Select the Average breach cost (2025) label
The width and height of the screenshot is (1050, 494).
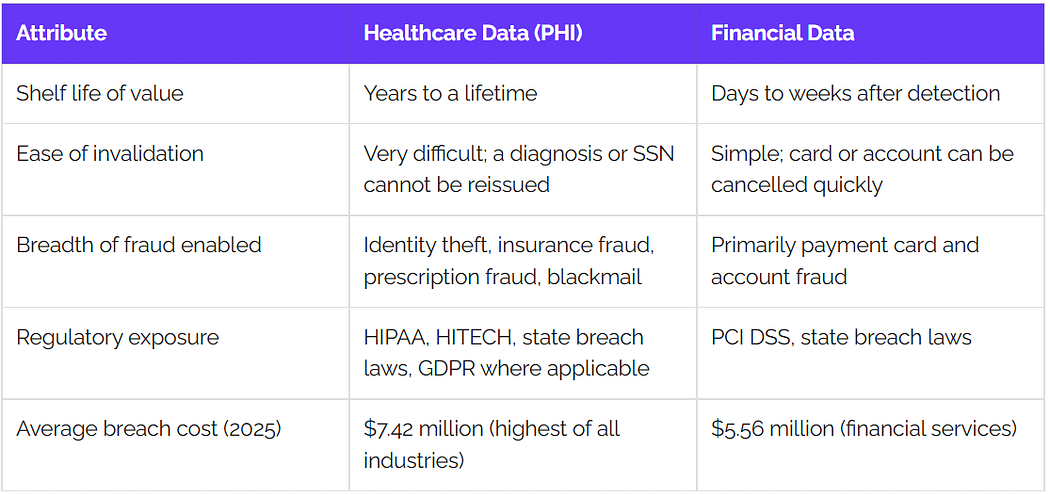click(x=175, y=444)
